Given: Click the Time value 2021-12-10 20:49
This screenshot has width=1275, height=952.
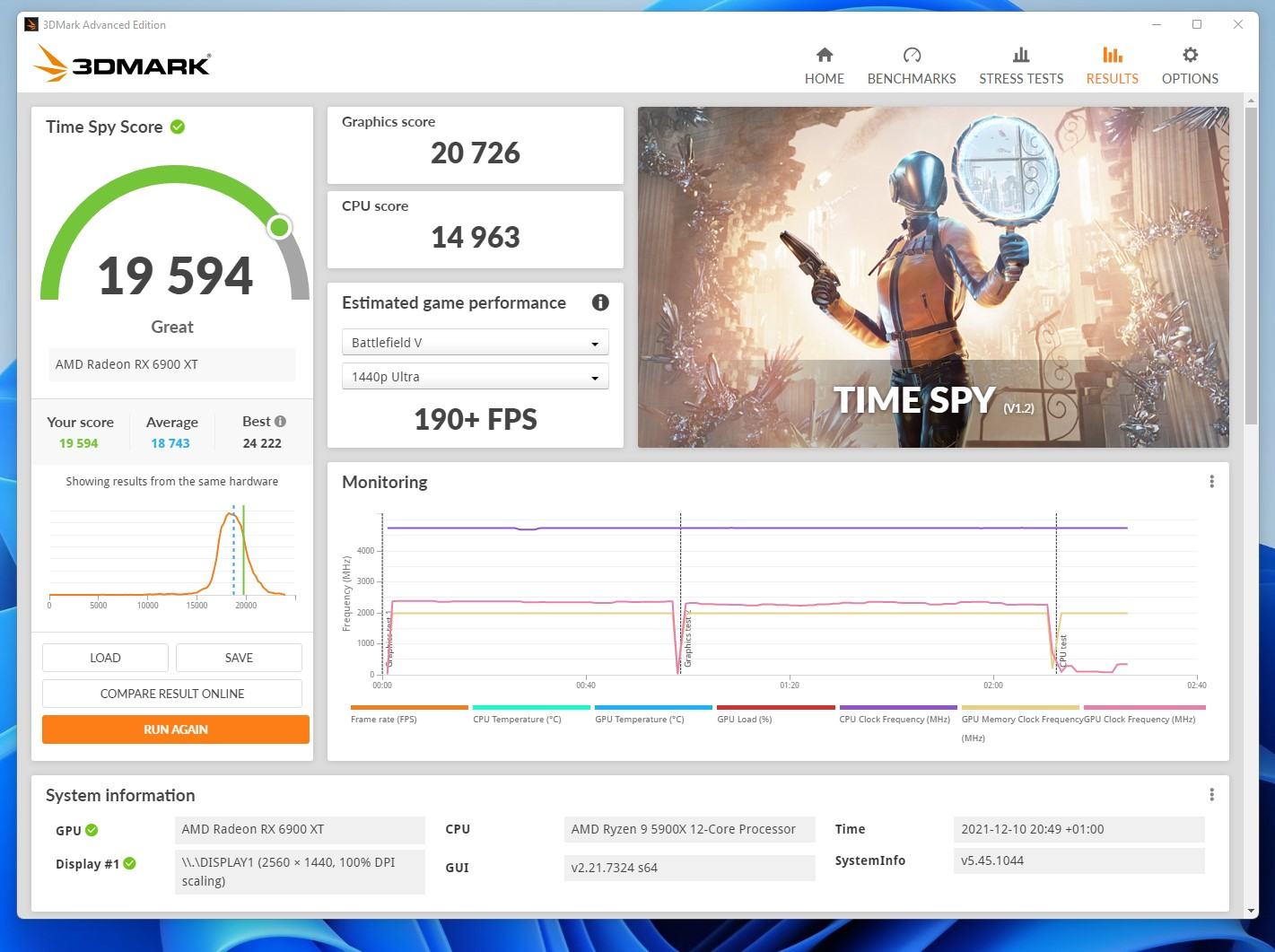Looking at the screenshot, I should click(1079, 829).
